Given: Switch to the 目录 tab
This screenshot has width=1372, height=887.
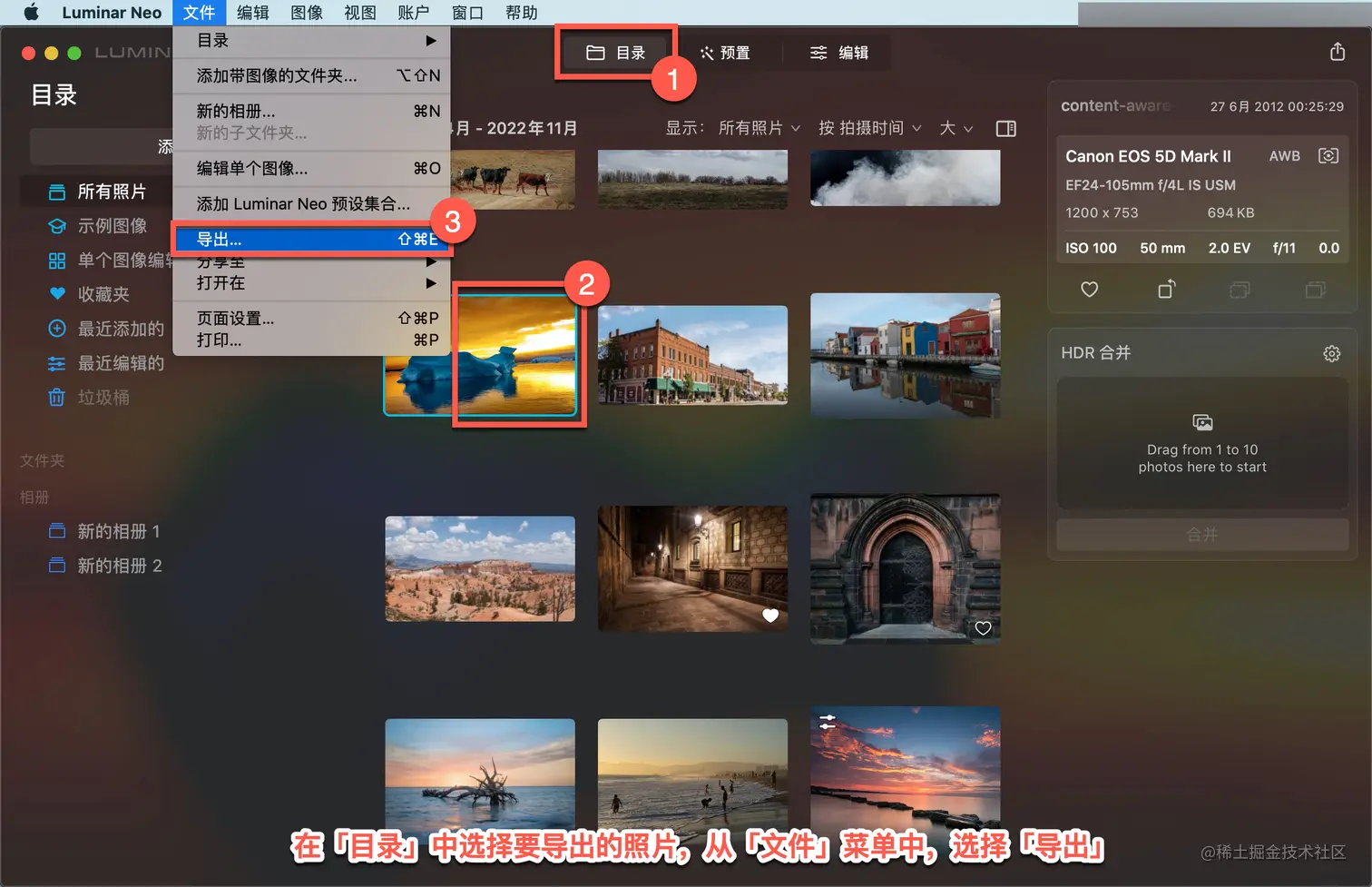Looking at the screenshot, I should pos(615,53).
